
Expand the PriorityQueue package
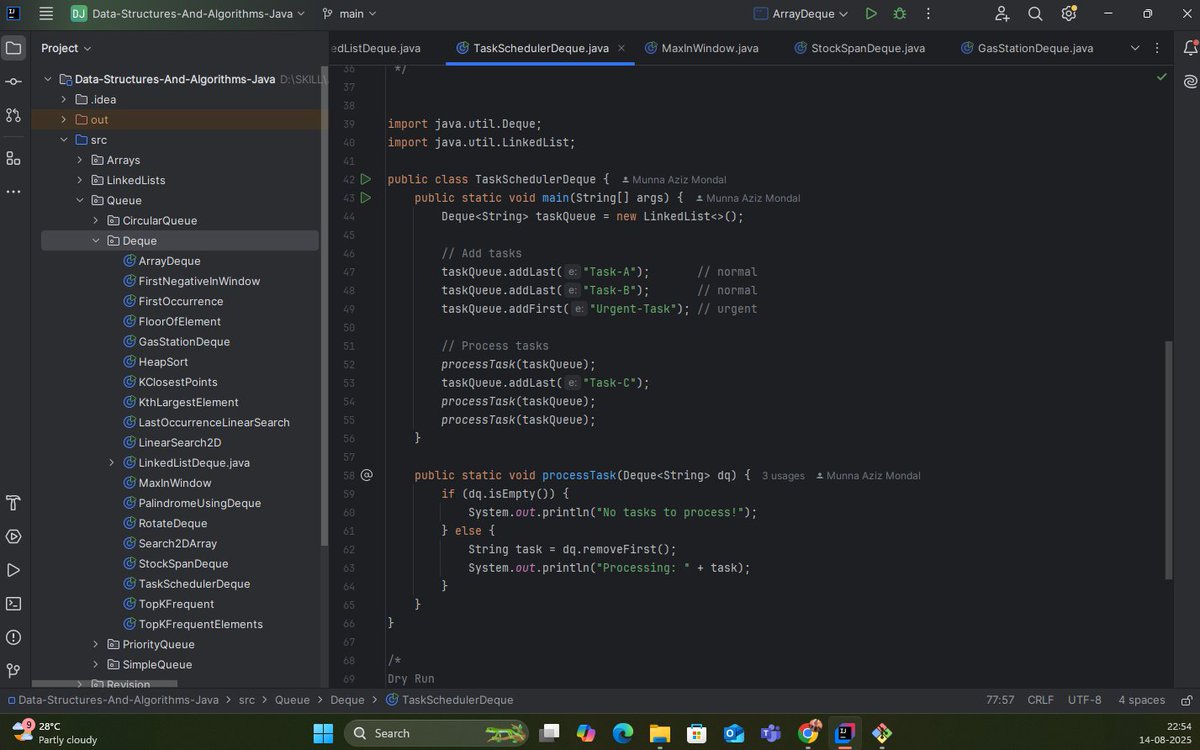96,644
